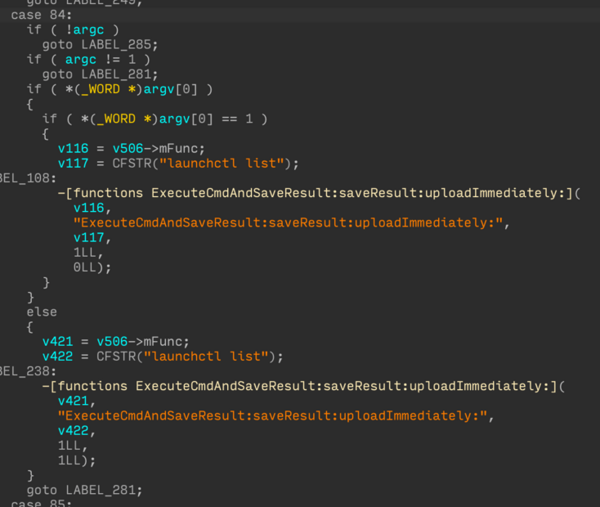Select variable v117 in the CFSTR assignment

click(x=73, y=163)
